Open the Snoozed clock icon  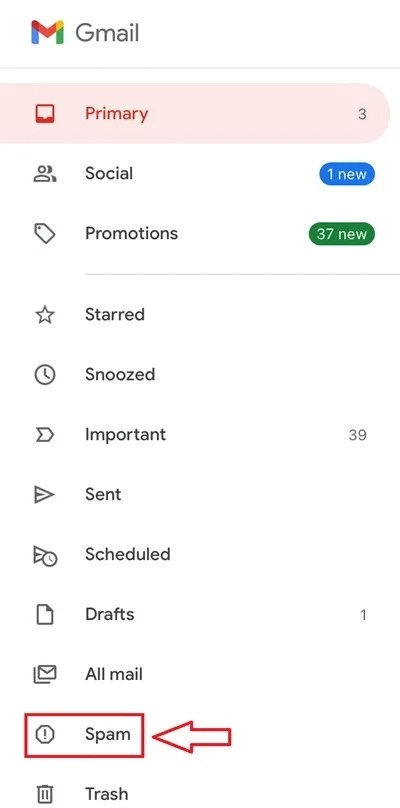point(45,374)
